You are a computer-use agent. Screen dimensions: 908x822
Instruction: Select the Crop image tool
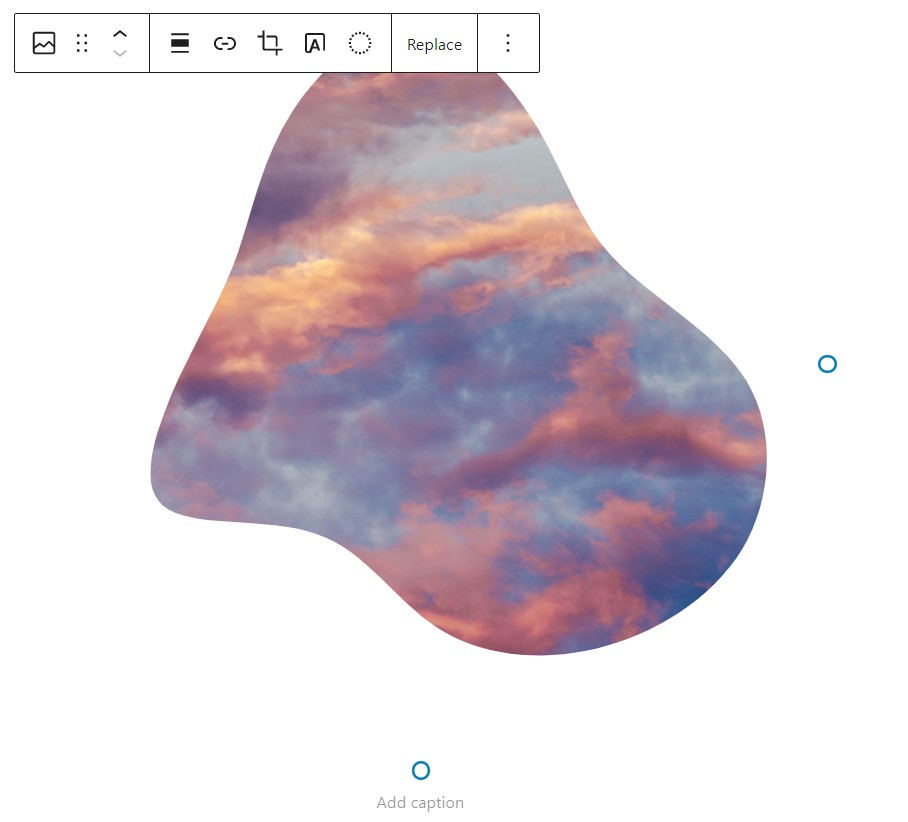tap(270, 43)
